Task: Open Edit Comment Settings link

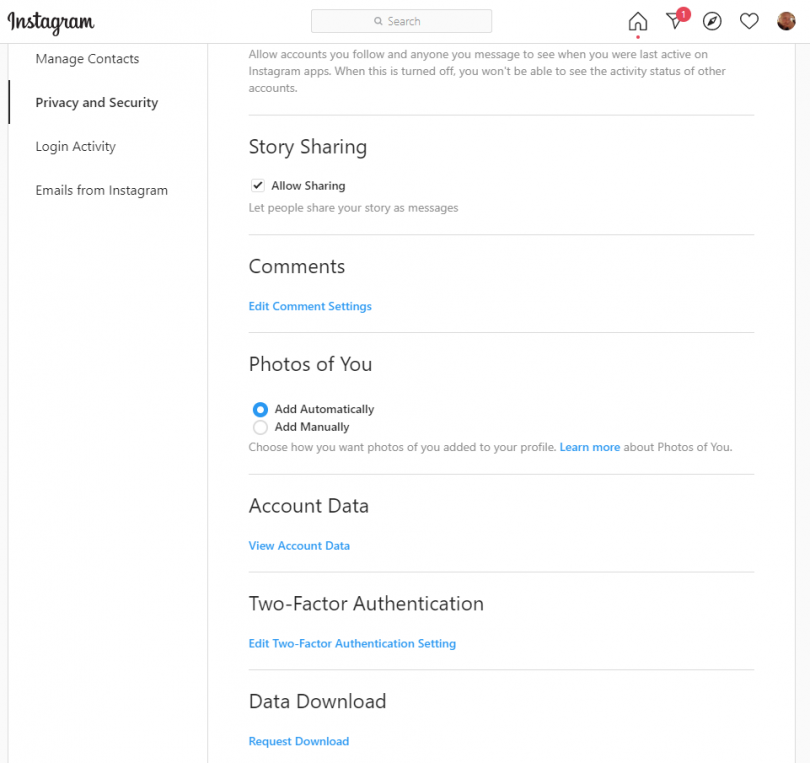Action: pyautogui.click(x=310, y=307)
